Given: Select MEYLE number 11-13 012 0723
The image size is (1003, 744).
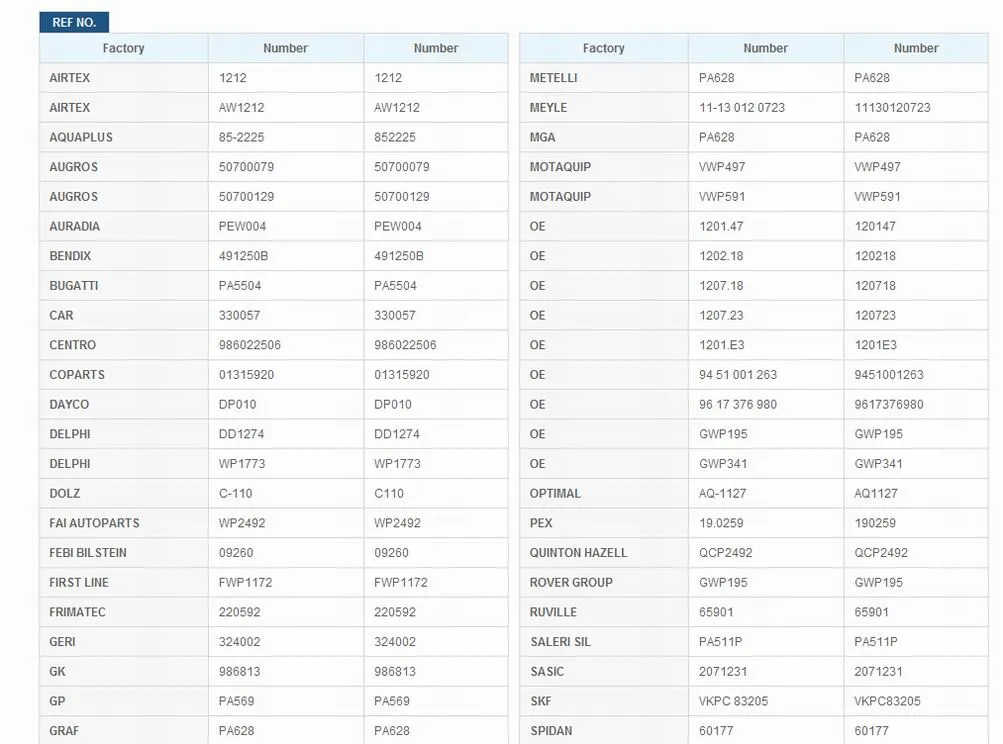Looking at the screenshot, I should pos(741,107).
